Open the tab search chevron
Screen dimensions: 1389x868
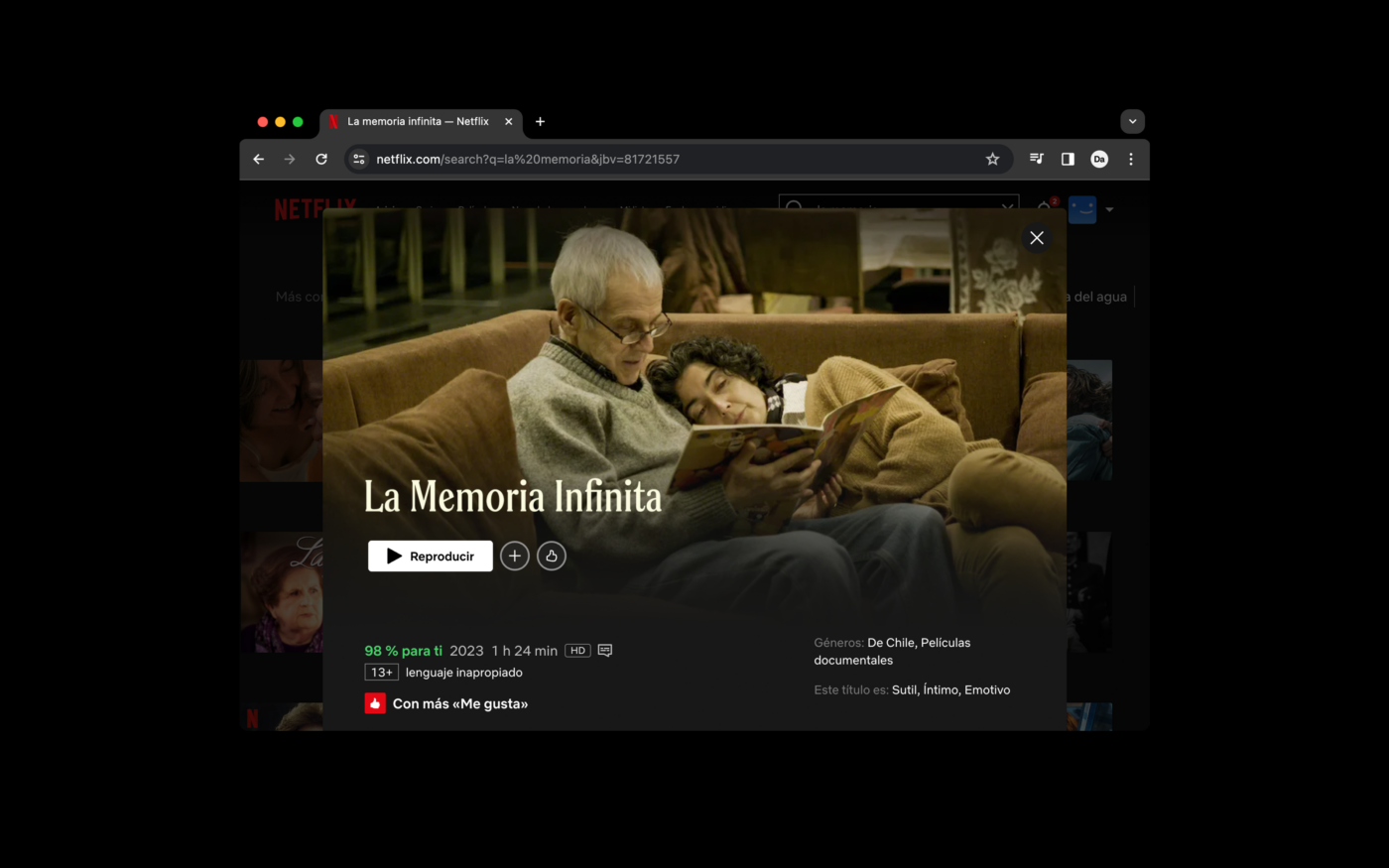point(1132,120)
